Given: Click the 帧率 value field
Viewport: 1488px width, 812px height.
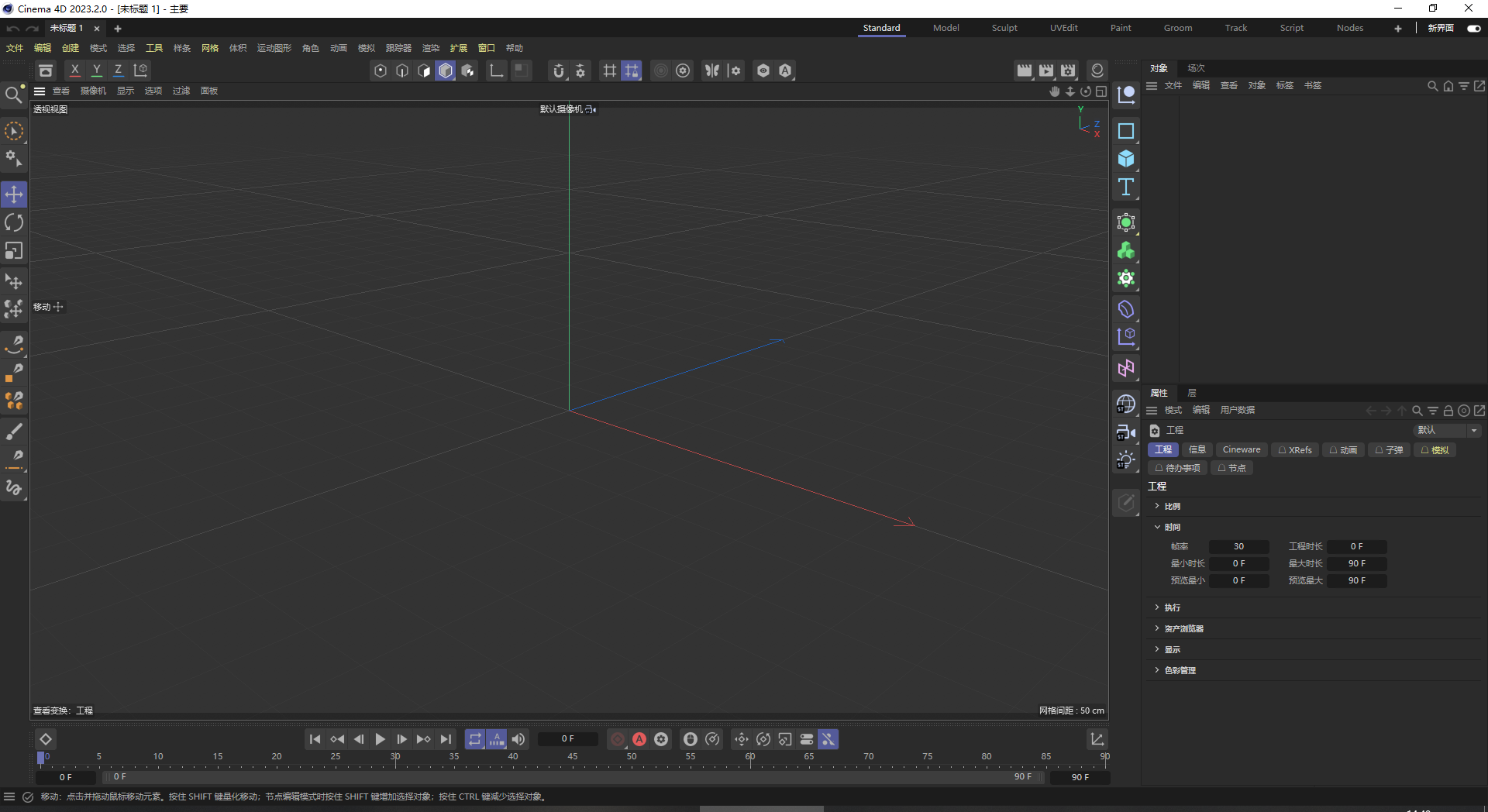Looking at the screenshot, I should [1238, 546].
